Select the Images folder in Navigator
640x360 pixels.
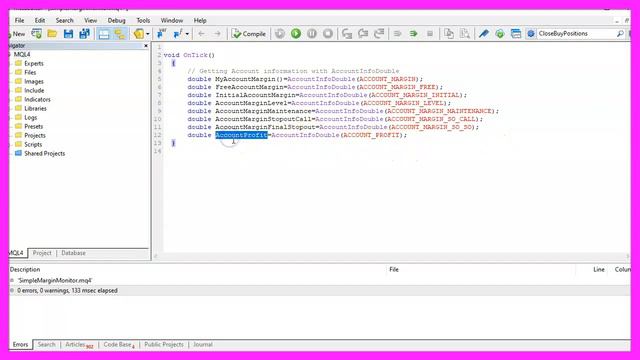(x=33, y=81)
